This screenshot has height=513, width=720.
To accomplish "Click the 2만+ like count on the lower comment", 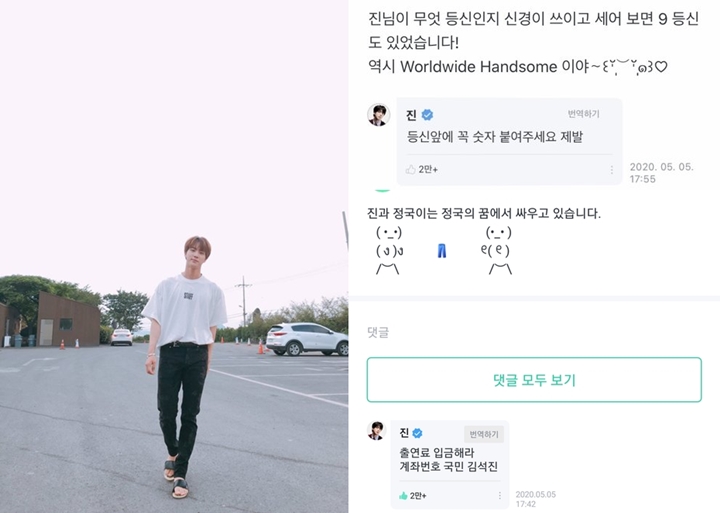I will tap(418, 496).
